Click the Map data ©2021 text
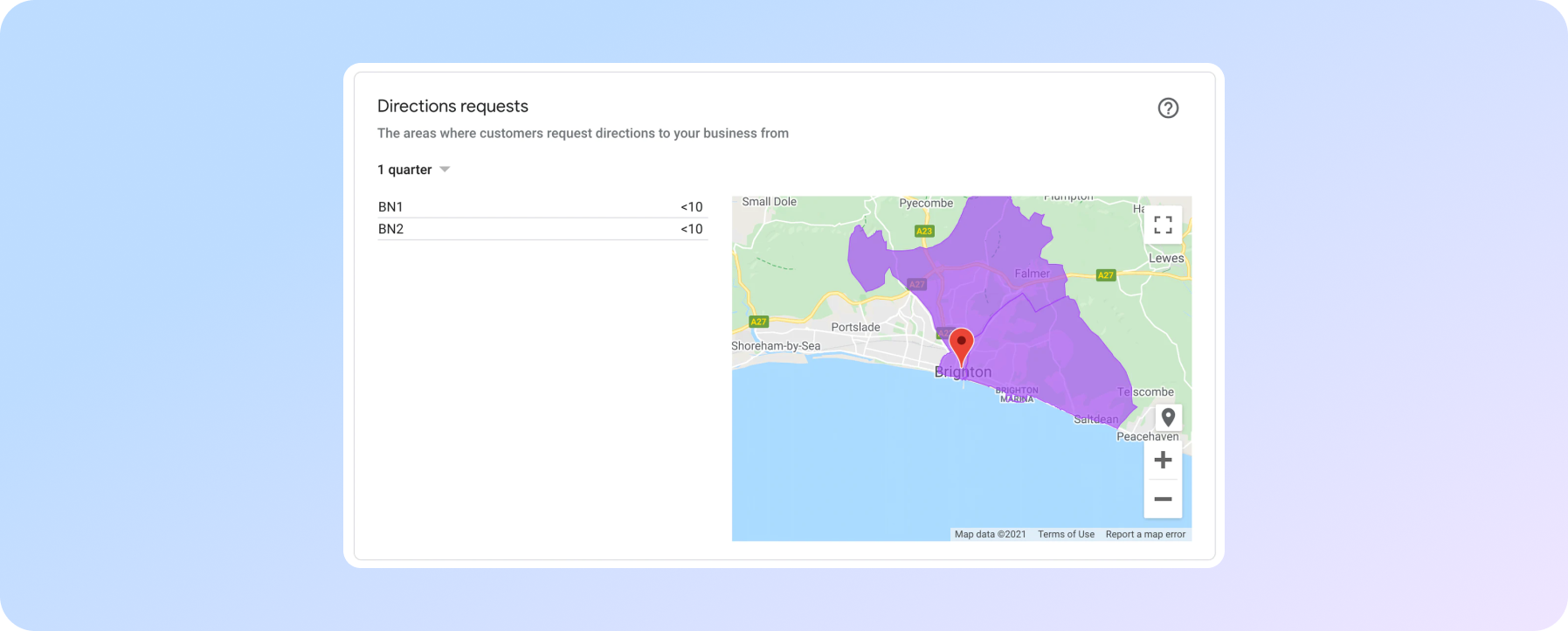The width and height of the screenshot is (1568, 631). point(990,534)
